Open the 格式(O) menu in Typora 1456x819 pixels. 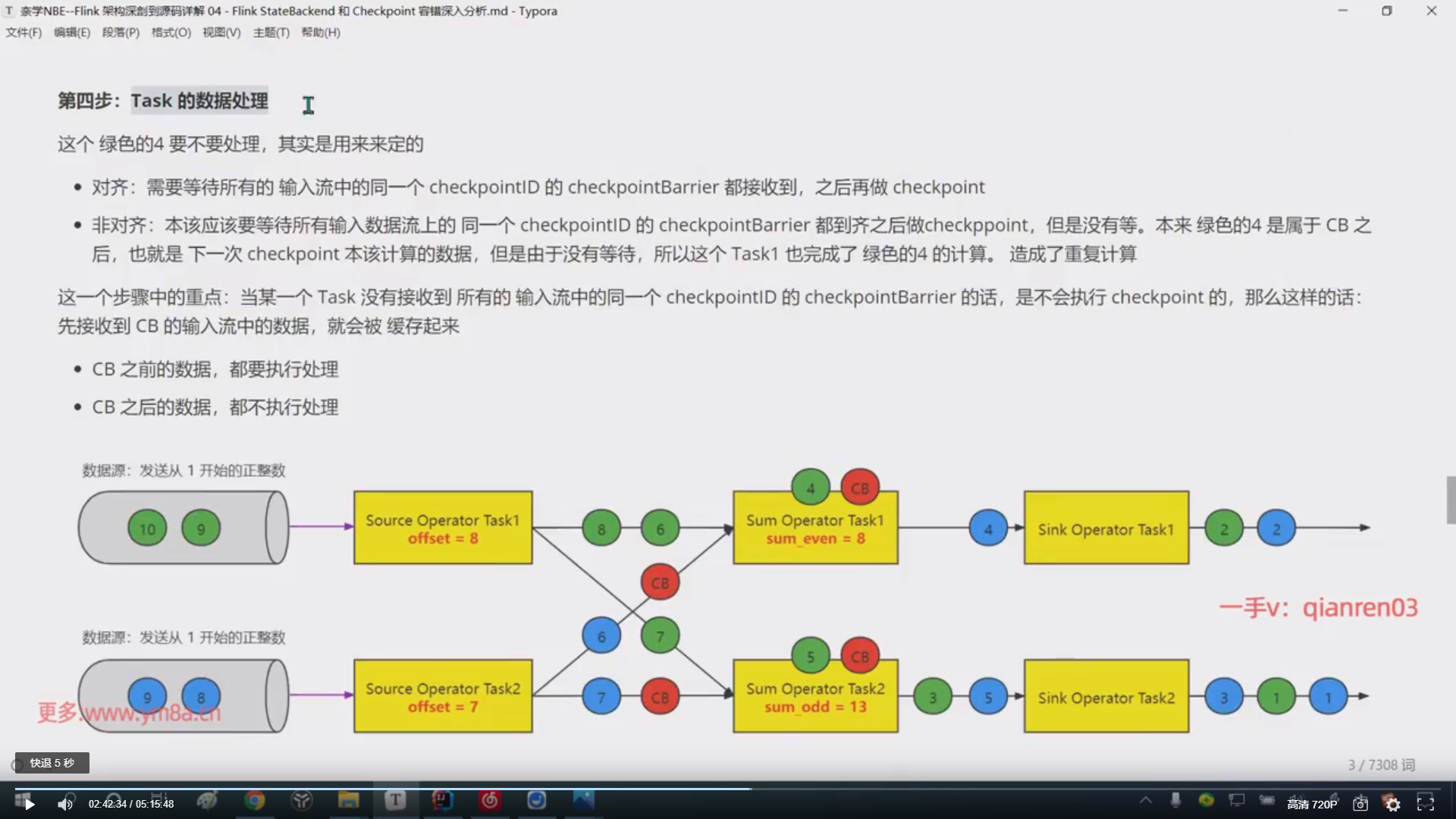pos(170,33)
